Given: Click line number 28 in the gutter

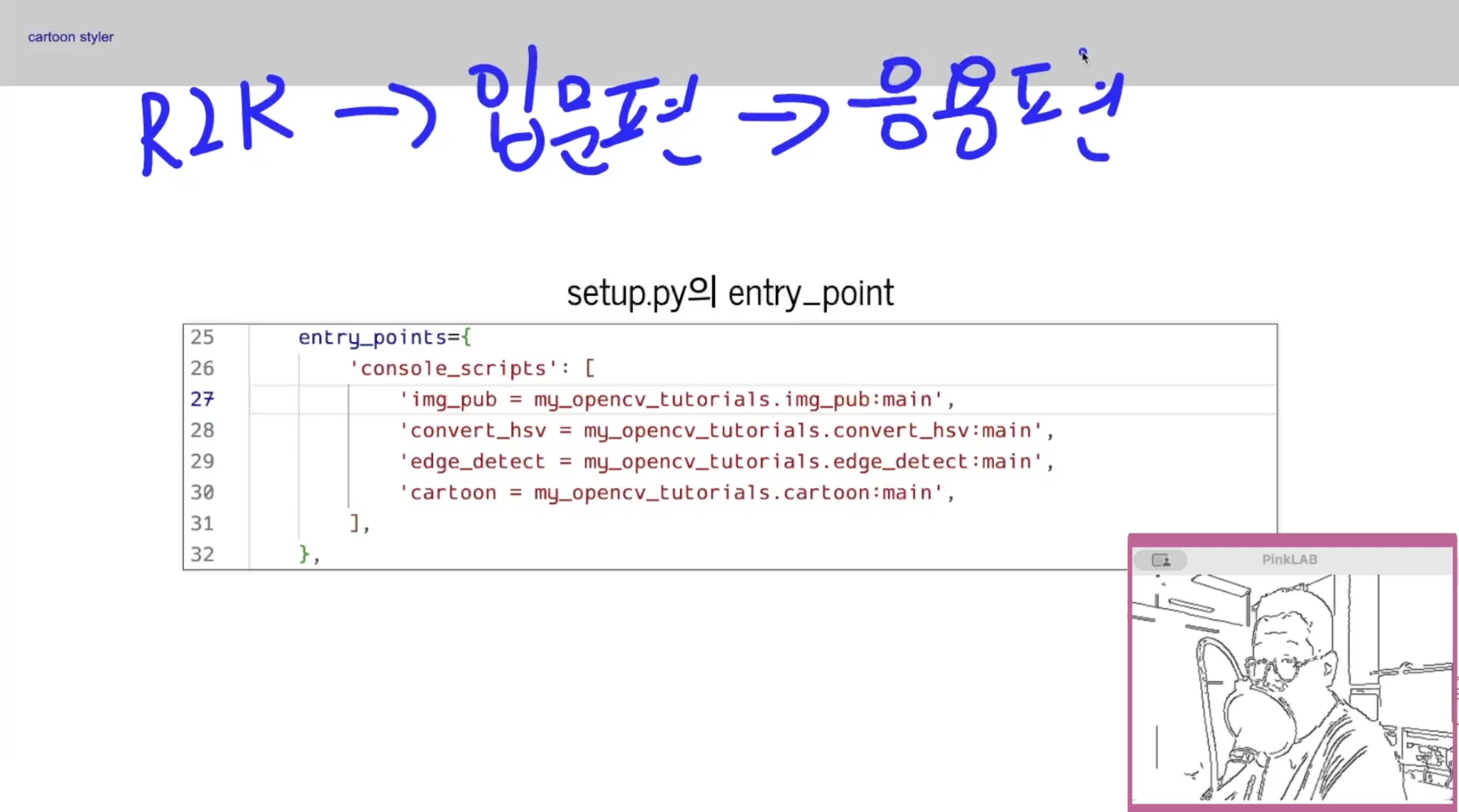Looking at the screenshot, I should click(x=202, y=431).
